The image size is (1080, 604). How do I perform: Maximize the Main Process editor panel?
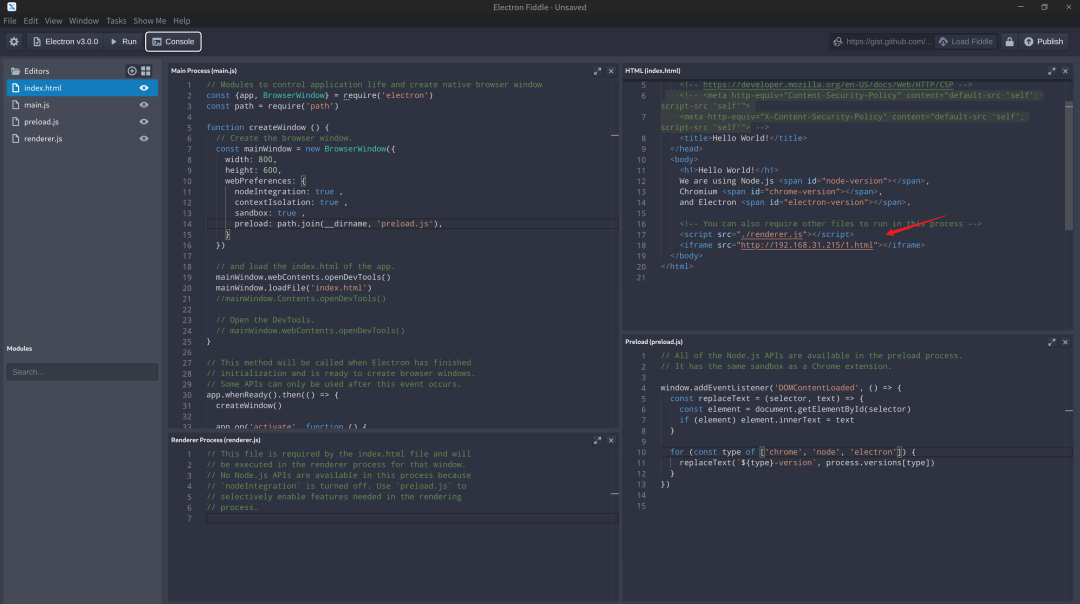pos(598,71)
